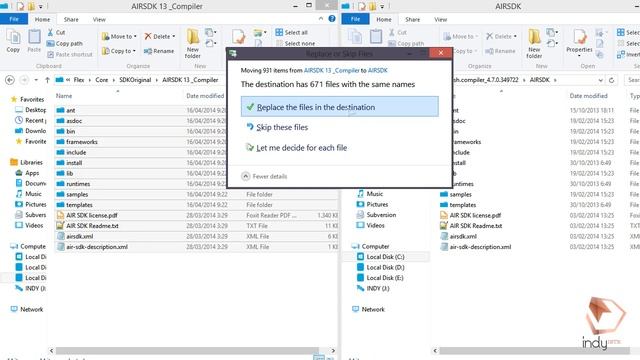Click Paste shortcut in left window ribbon
Image resolution: width=640 pixels, height=360 pixels.
[x=69, y=54]
